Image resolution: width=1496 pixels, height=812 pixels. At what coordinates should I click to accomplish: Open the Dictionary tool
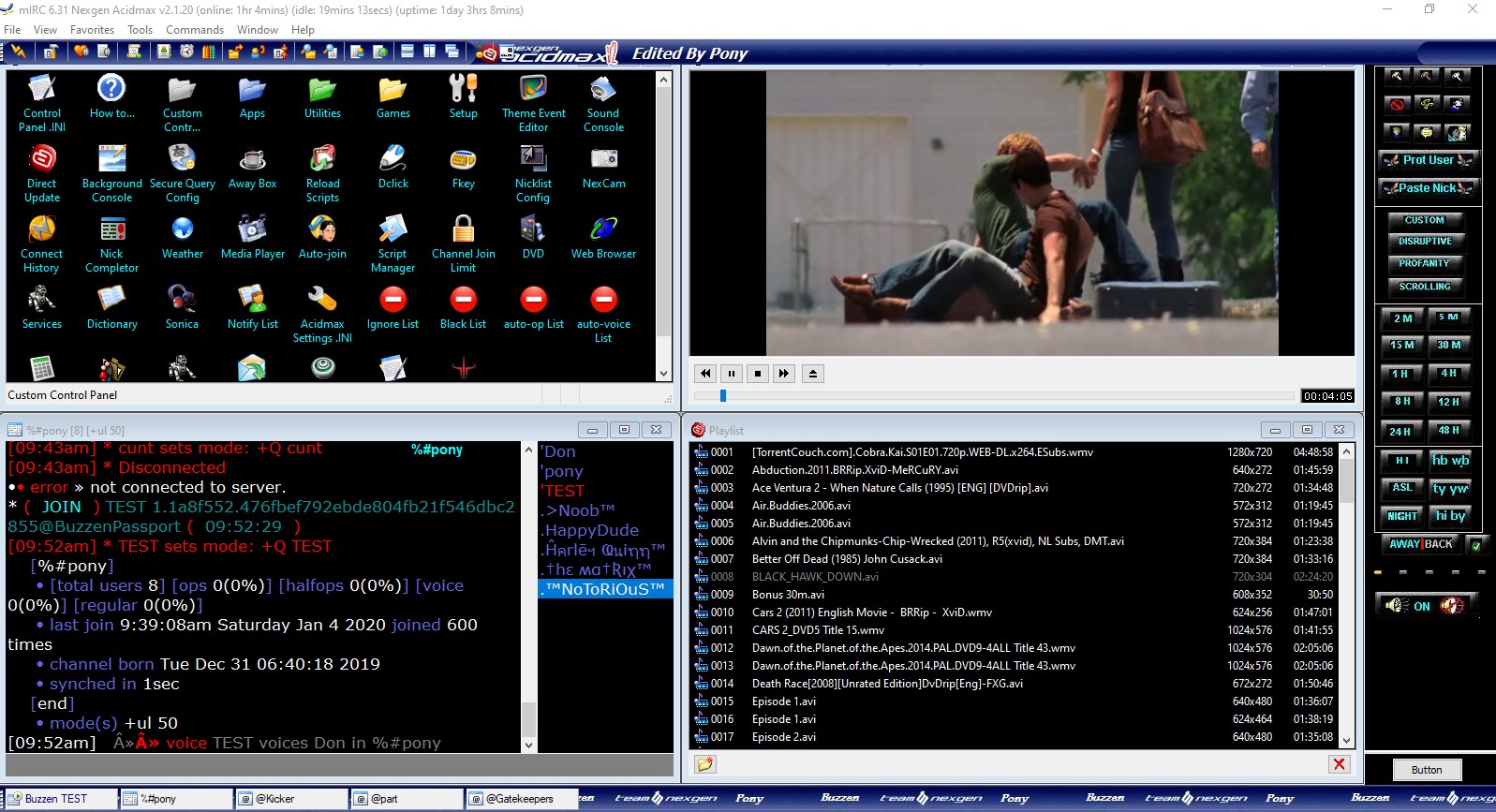coord(111,307)
